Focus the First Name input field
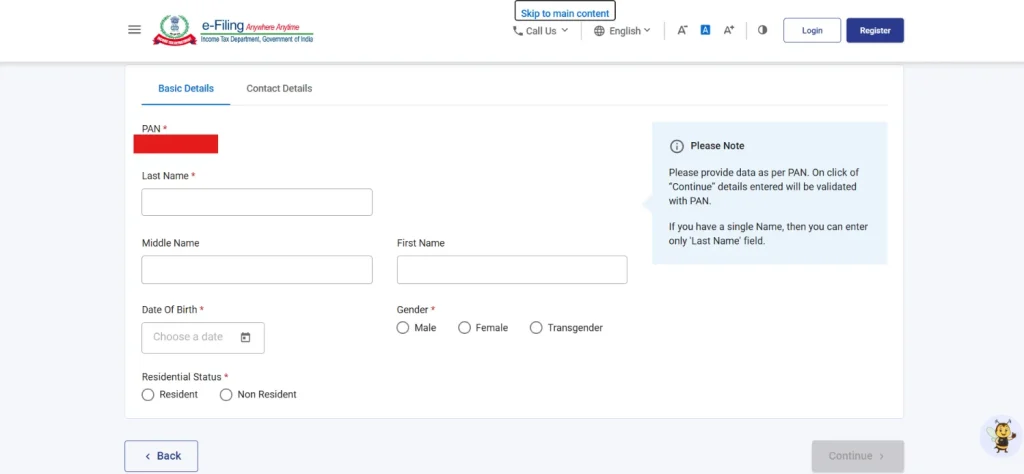 pyautogui.click(x=512, y=270)
